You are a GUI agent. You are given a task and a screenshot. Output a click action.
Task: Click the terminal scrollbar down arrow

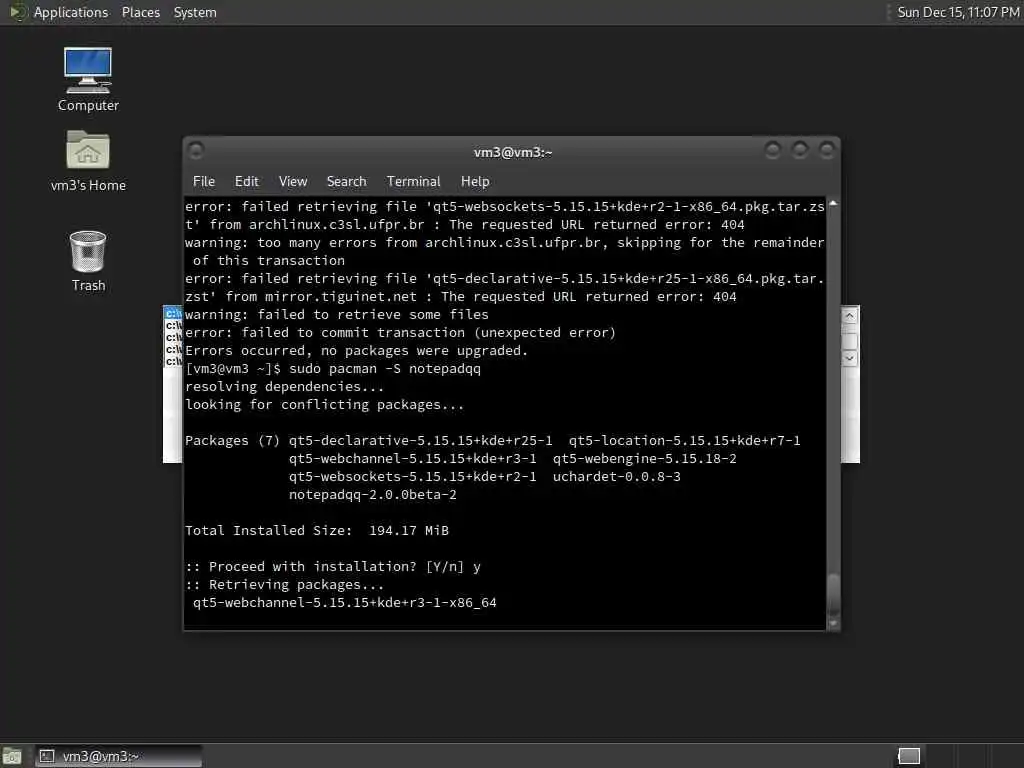[x=833, y=624]
